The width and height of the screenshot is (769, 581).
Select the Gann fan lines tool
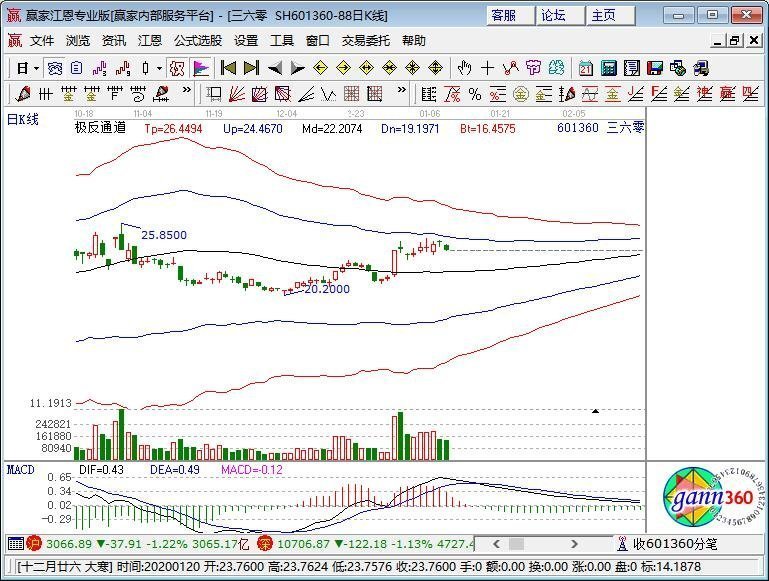(x=236, y=93)
